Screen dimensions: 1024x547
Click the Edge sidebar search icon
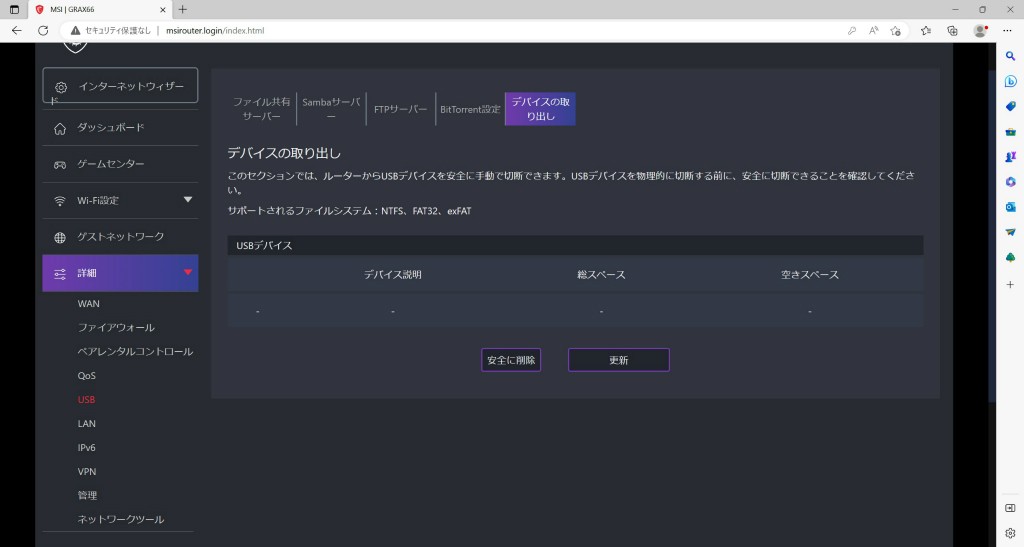pyautogui.click(x=1010, y=56)
